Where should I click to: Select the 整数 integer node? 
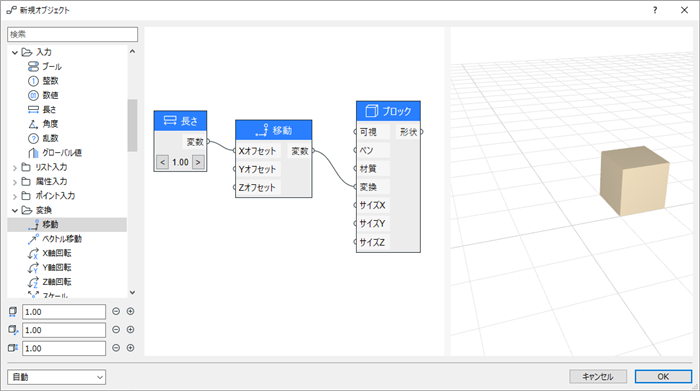(x=44, y=81)
